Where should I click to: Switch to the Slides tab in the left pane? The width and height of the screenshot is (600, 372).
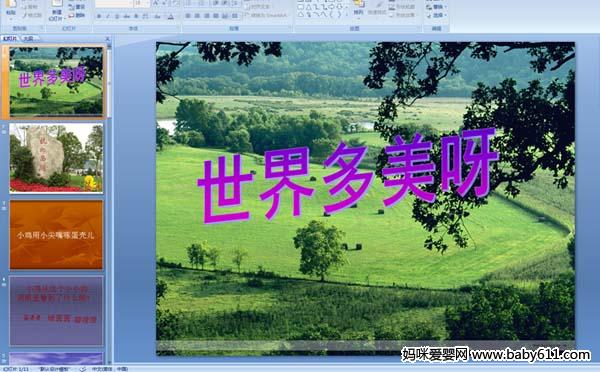[x=10, y=38]
